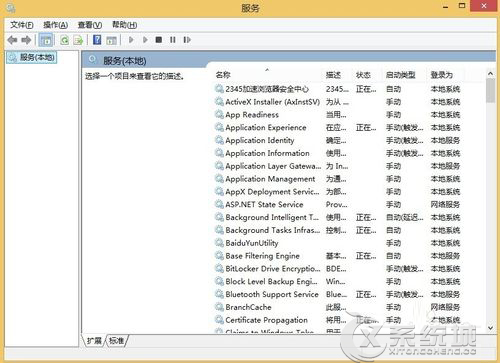
Task: Select 服务(本地) in the left tree
Action: 32,57
